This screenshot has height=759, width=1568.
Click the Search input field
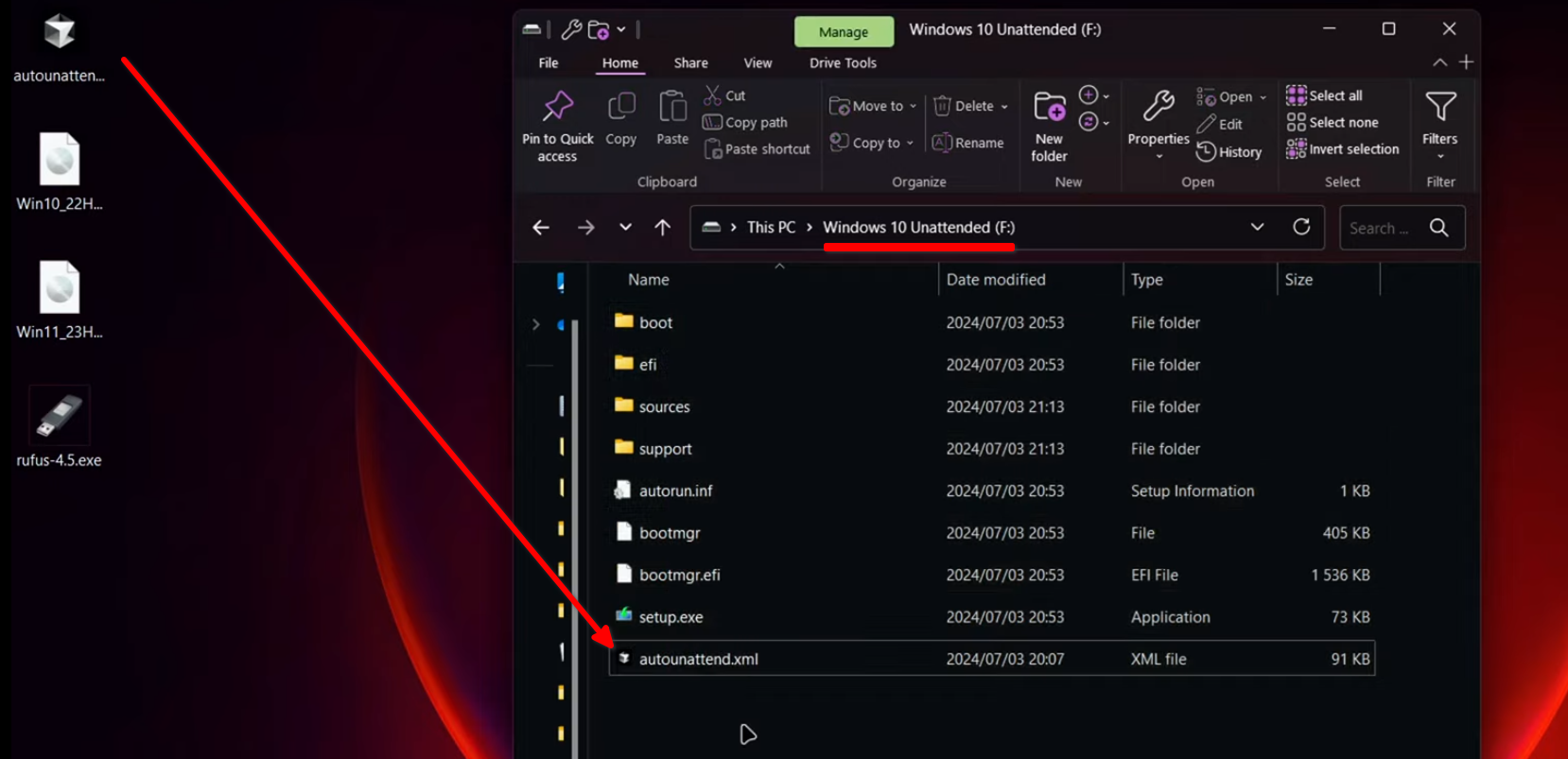(x=1381, y=228)
